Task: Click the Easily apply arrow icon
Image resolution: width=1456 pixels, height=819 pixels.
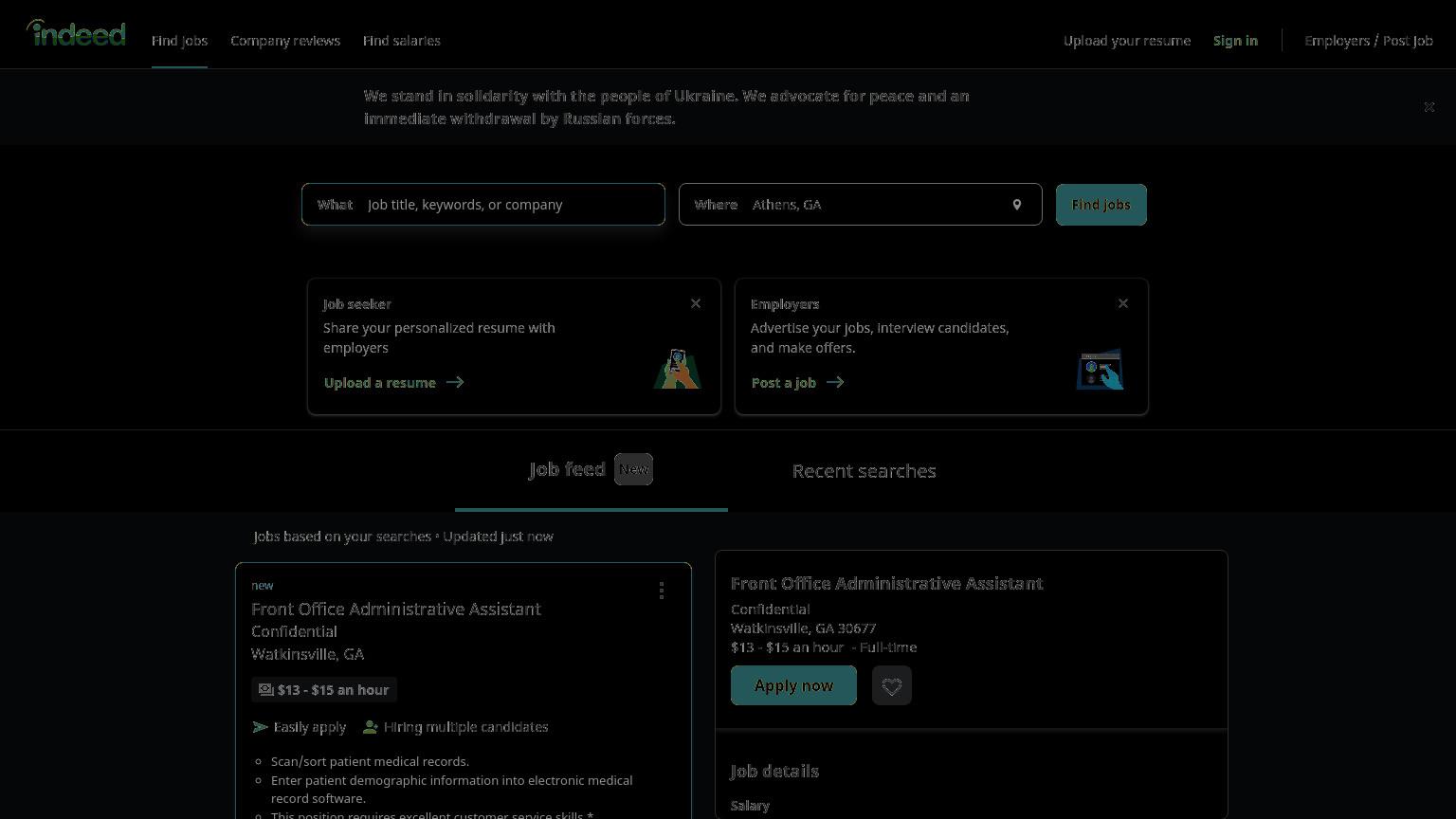Action: coord(260,727)
